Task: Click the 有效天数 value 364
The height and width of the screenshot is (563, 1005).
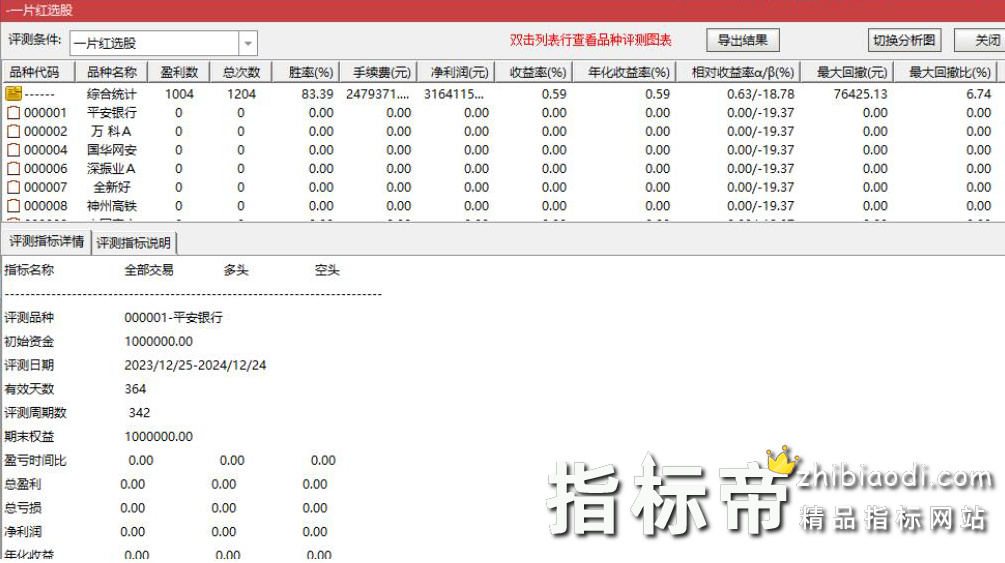Action: coord(135,389)
